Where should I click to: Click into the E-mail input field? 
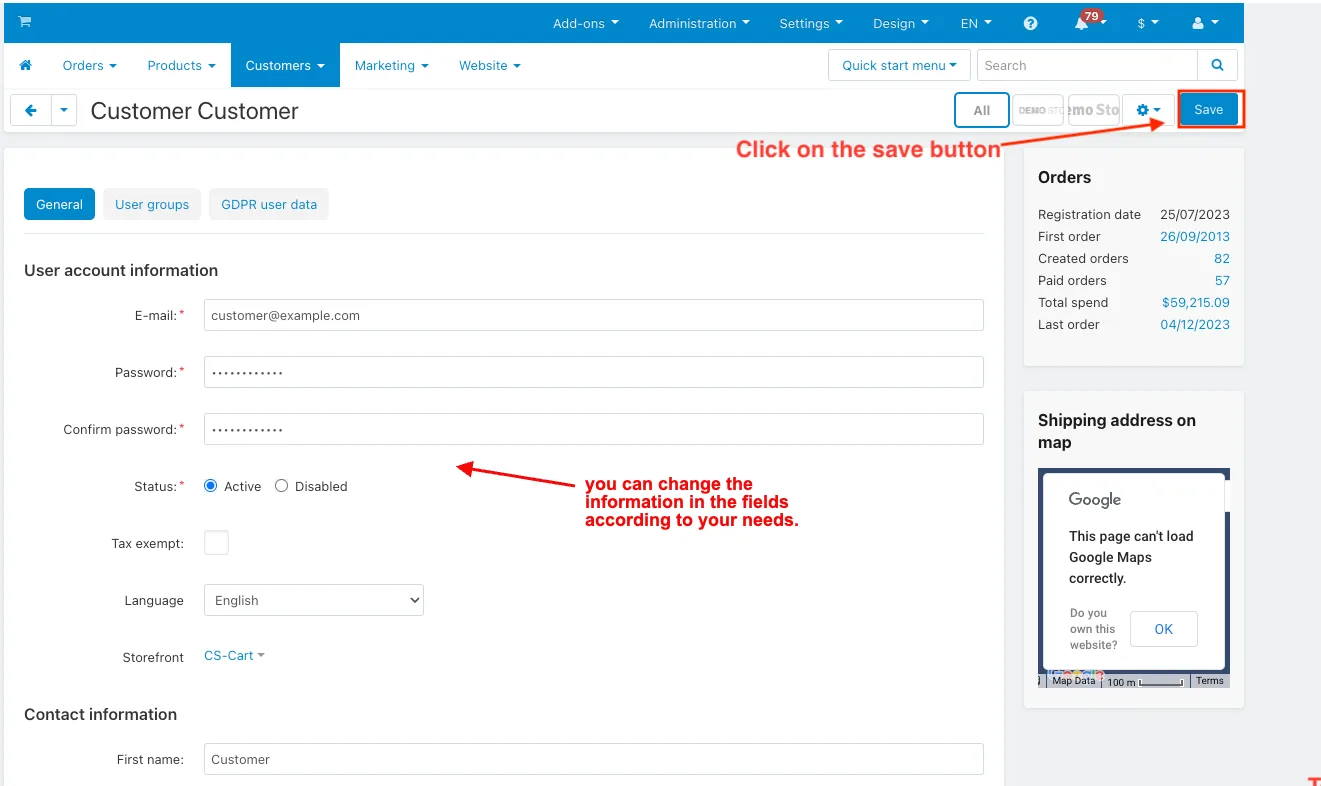coord(593,315)
